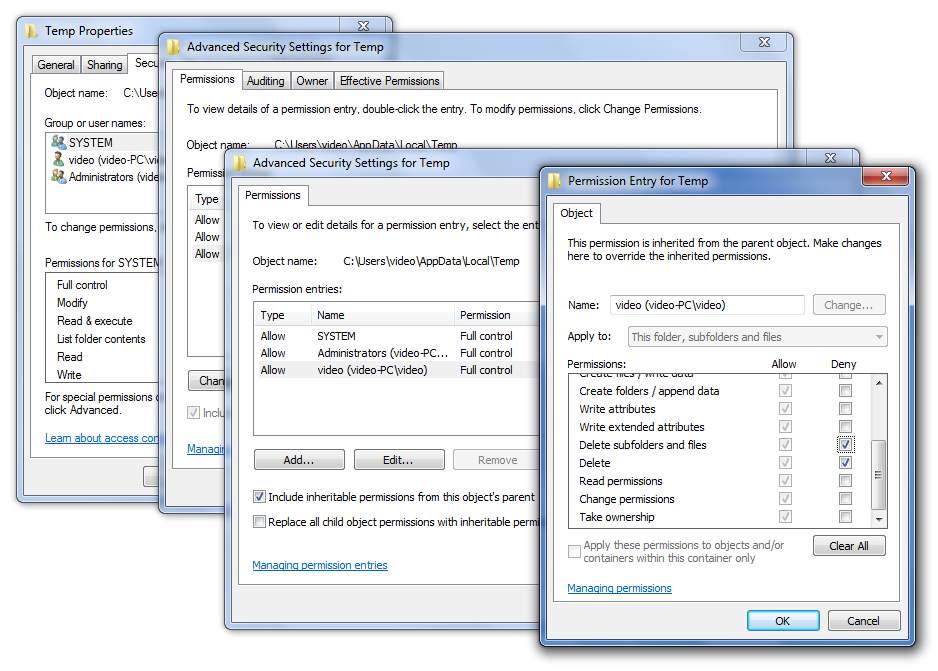Open the Owner tab
Viewport: 938px width, 671px height.
tap(312, 81)
